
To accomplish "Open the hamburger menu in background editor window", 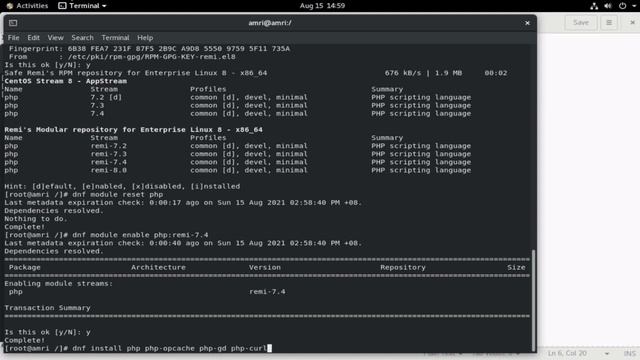I will [x=609, y=23].
